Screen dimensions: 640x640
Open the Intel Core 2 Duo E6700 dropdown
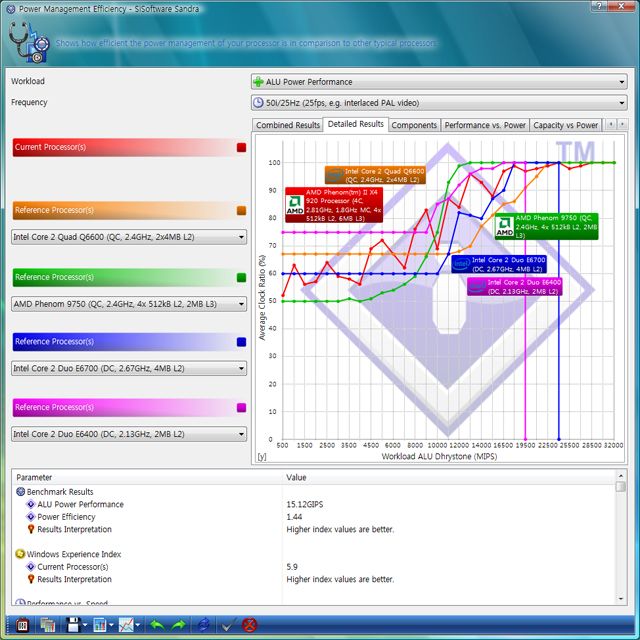tap(129, 368)
